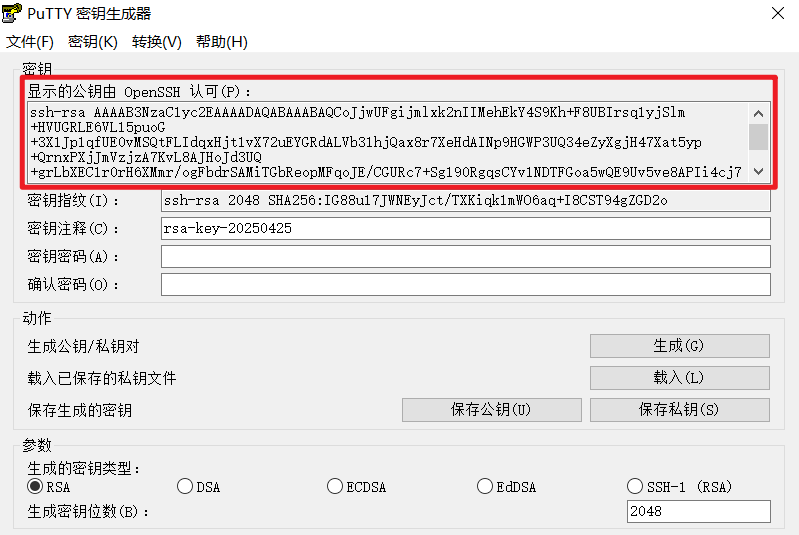Click the 保存私钥(S) button
This screenshot has width=799, height=535.
680,410
